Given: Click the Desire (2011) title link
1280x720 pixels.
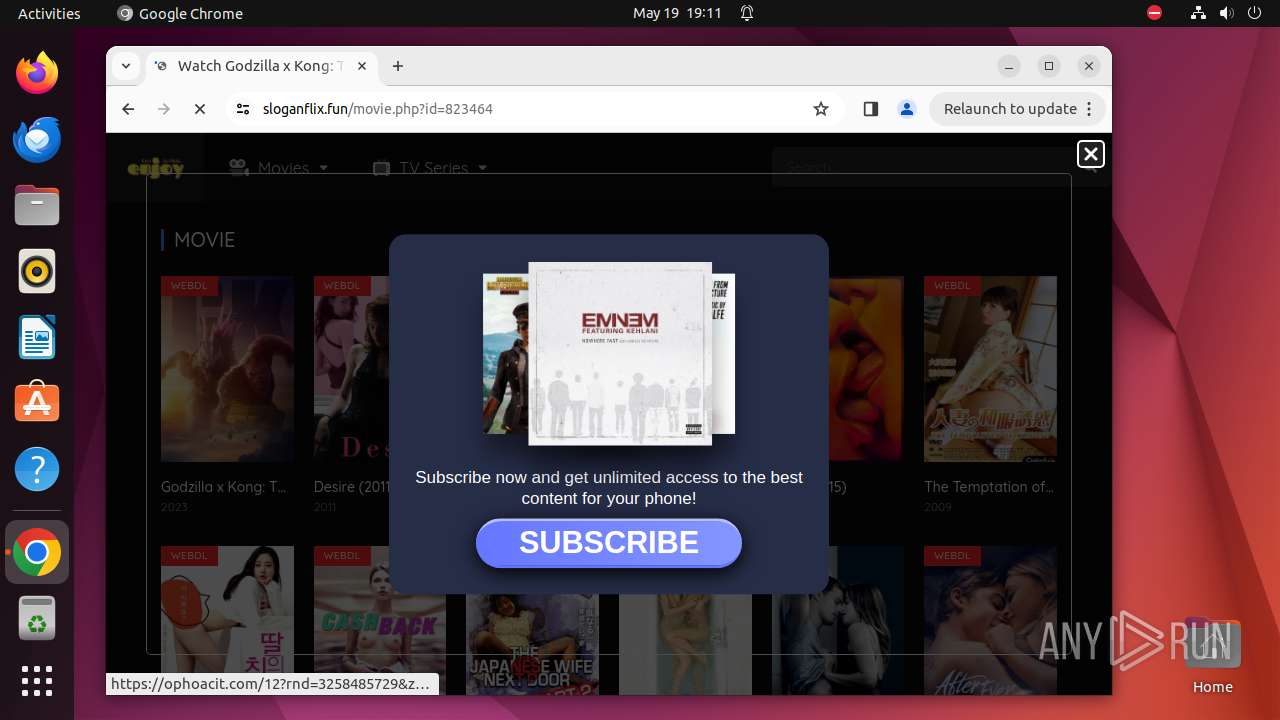Looking at the screenshot, I should point(350,487).
